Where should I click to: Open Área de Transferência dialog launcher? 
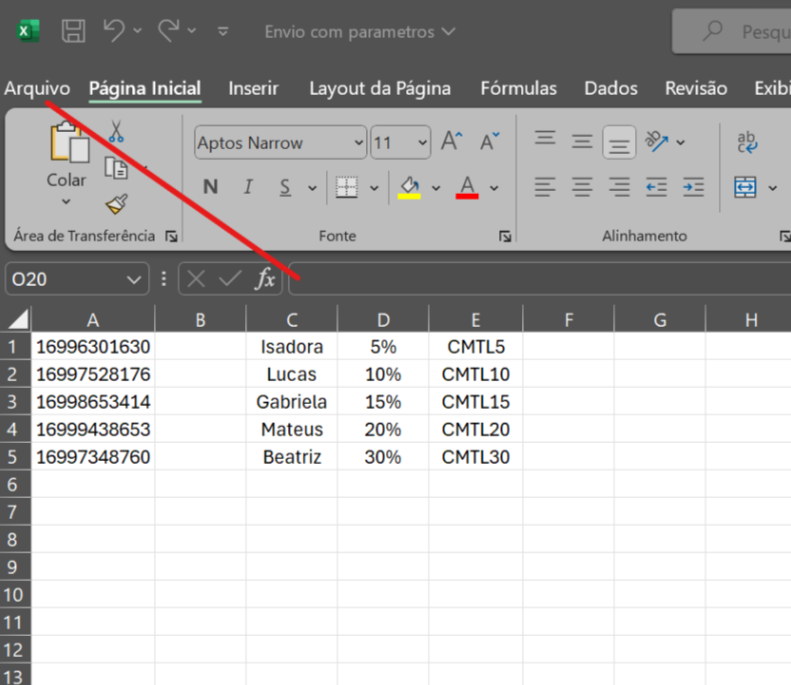(x=172, y=236)
